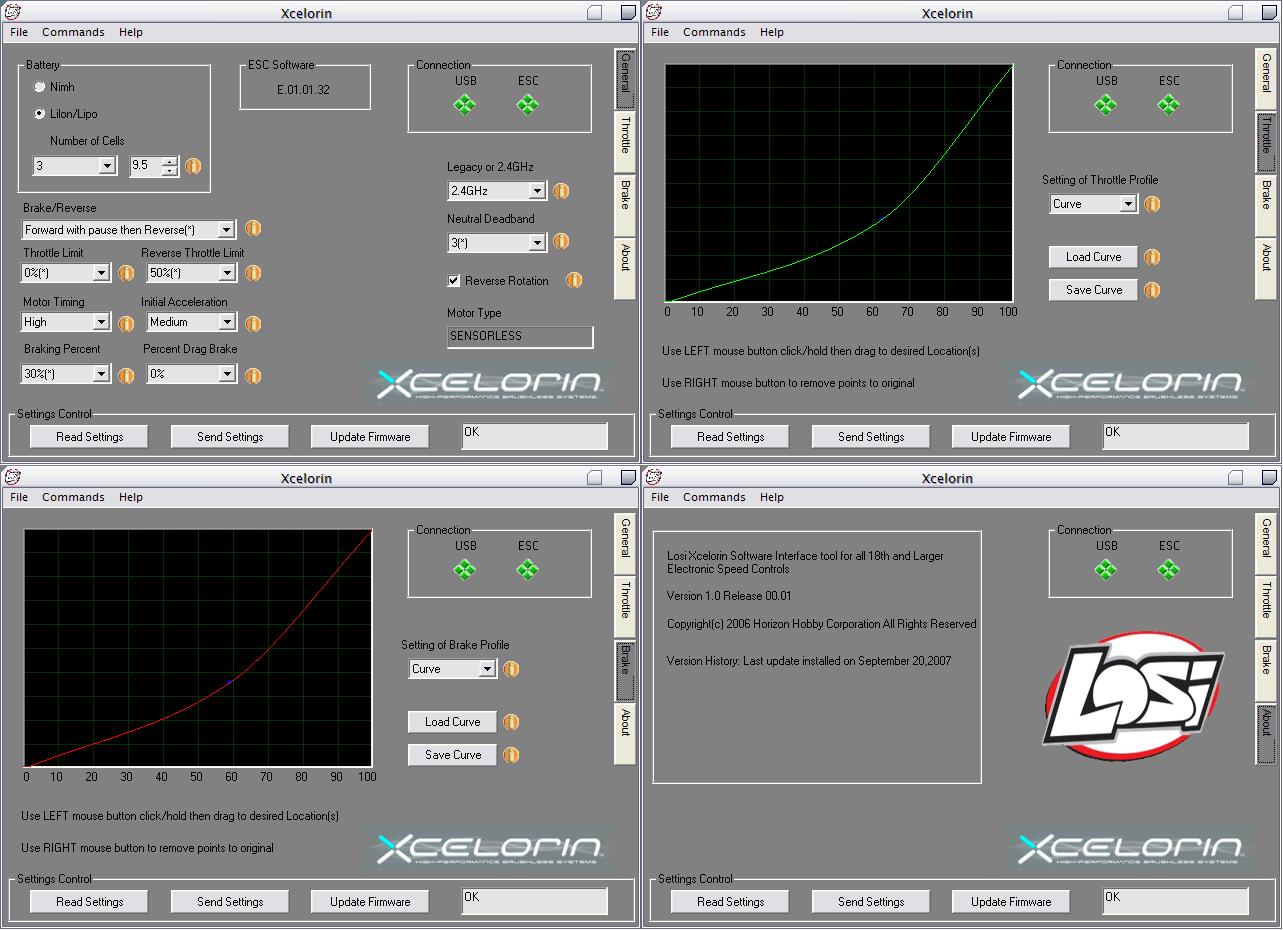
Task: Click the info icon beside Motor Timing
Action: [126, 323]
